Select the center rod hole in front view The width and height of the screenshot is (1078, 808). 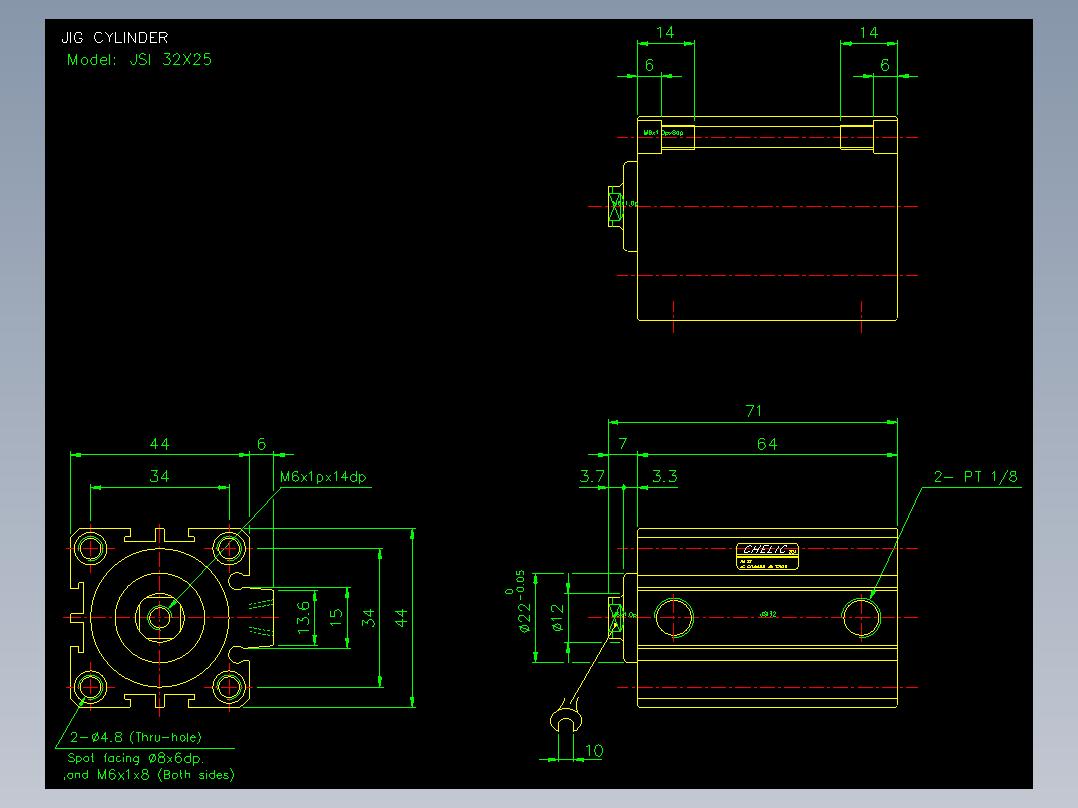(x=160, y=617)
